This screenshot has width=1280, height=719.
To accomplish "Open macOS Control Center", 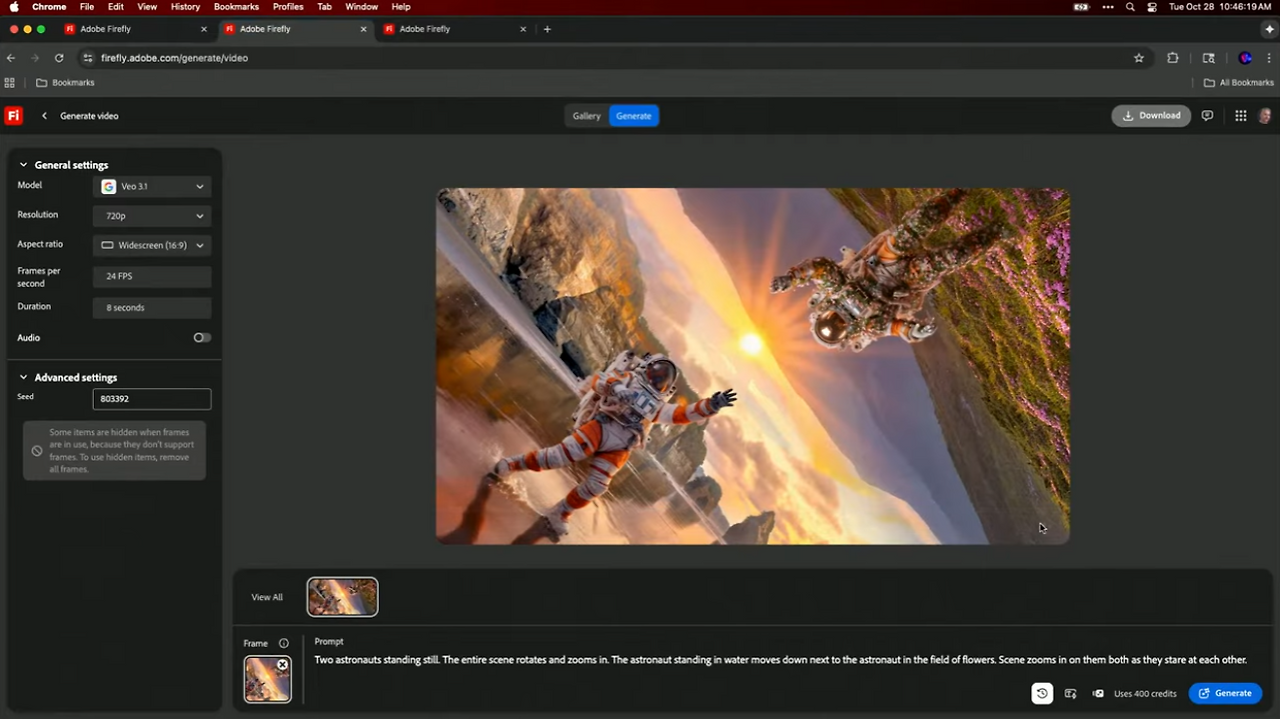I will coord(1152,7).
